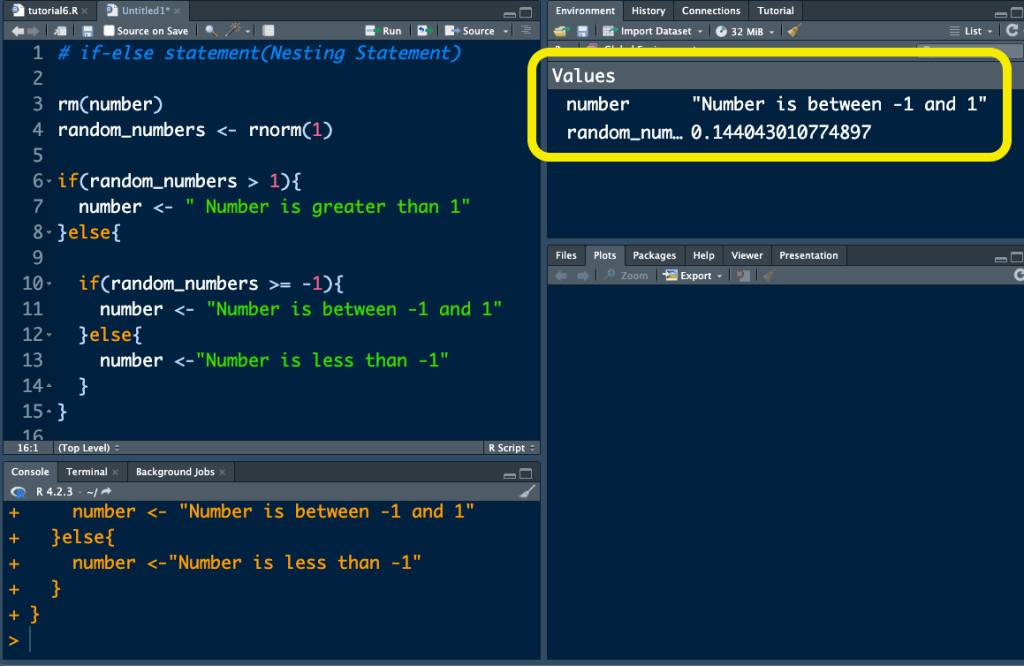Screen dimensions: 1024x666
Task: Collapse the code fold arrow on line 6
Action: click(x=49, y=182)
